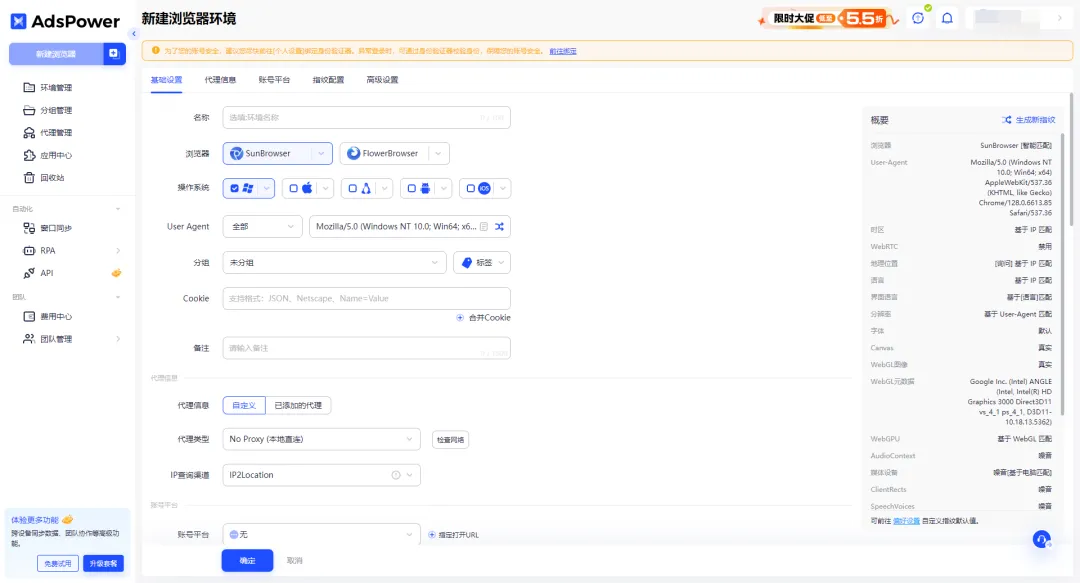This screenshot has height=583, width=1080.
Task: Expand the 分组 未分组 dropdown
Action: pos(334,263)
